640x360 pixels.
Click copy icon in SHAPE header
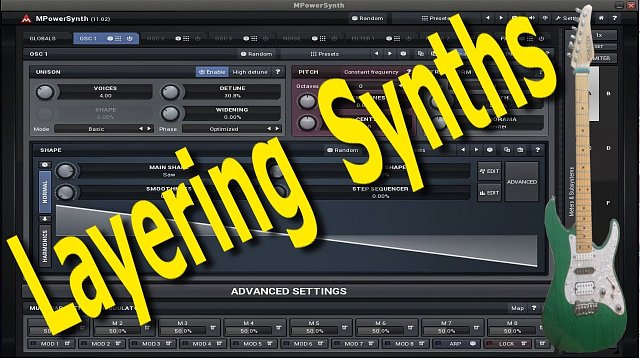pyautogui.click(x=507, y=150)
